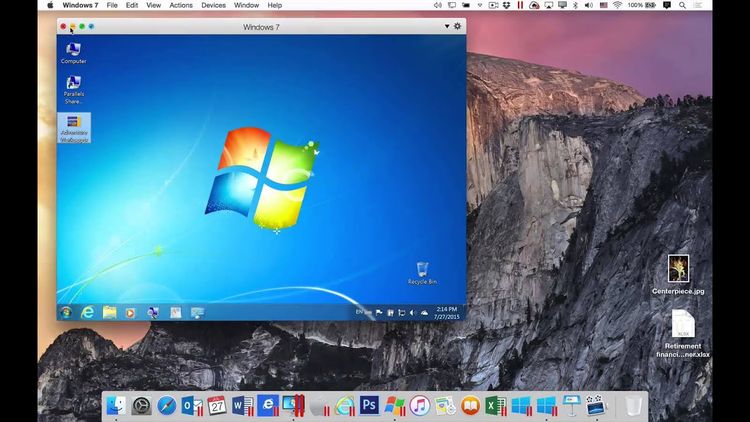This screenshot has height=422, width=750.
Task: Open Spotlight search magnifier
Action: 682,5
